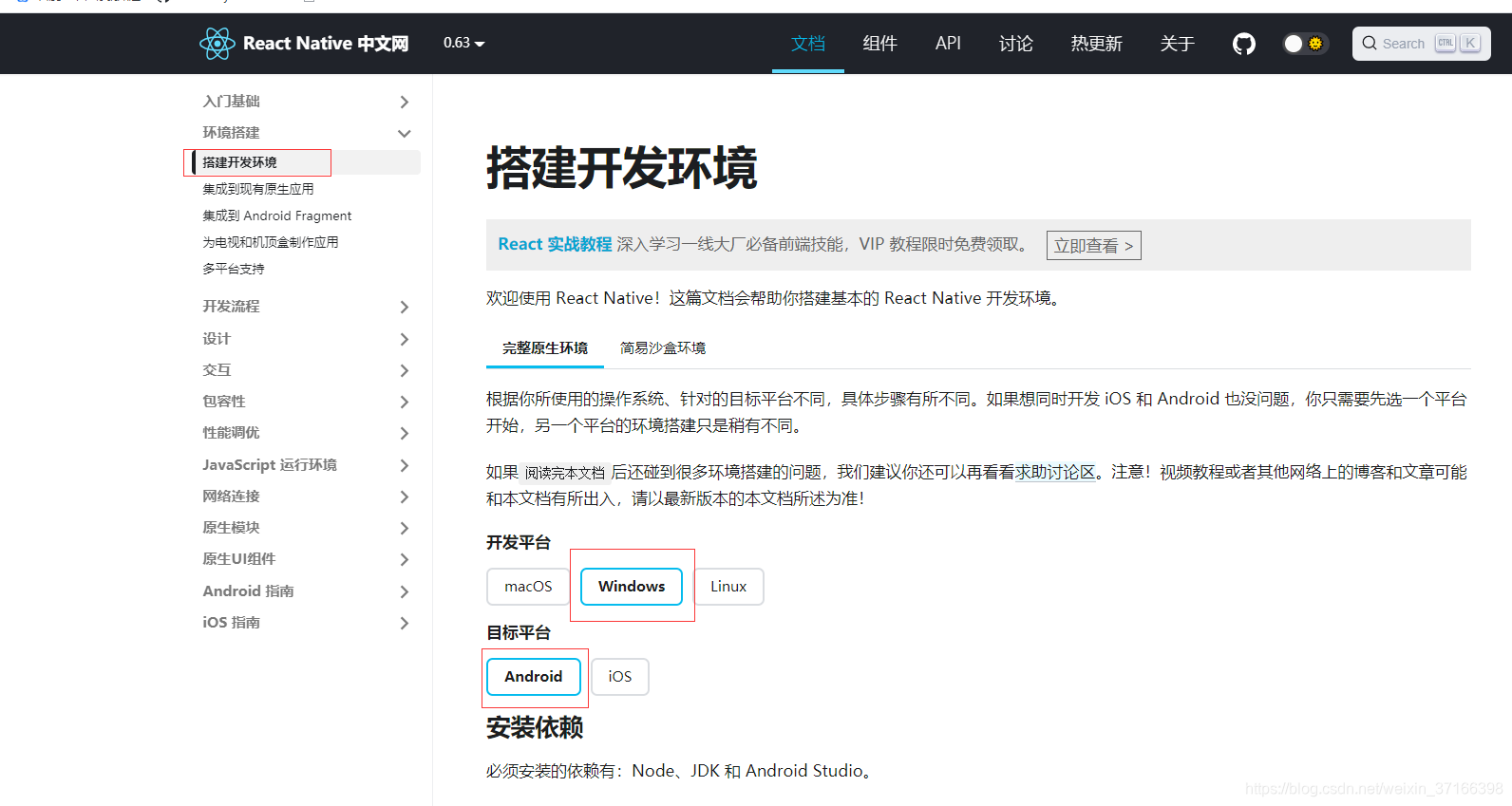Click the React Native 中文网 site title

[326, 44]
